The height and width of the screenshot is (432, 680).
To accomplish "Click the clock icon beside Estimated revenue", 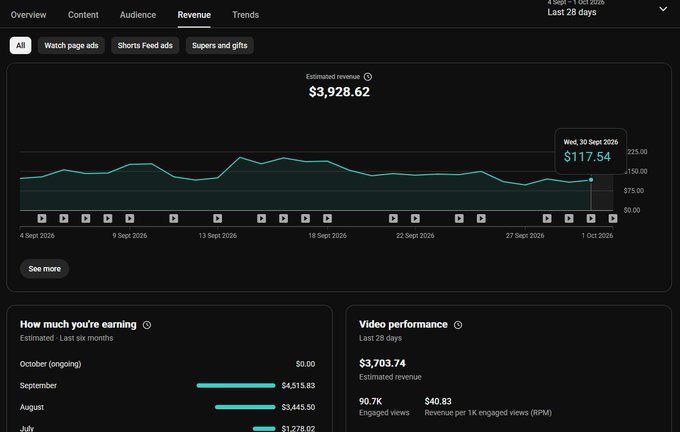I will click(x=368, y=77).
